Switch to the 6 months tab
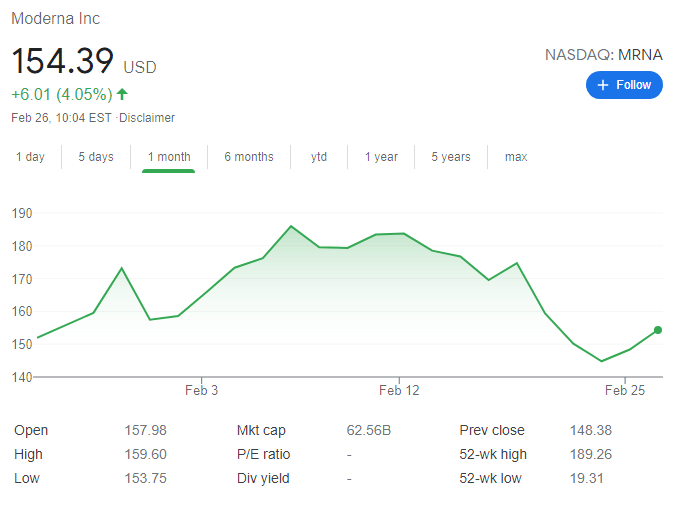The width and height of the screenshot is (697, 525). (249, 157)
